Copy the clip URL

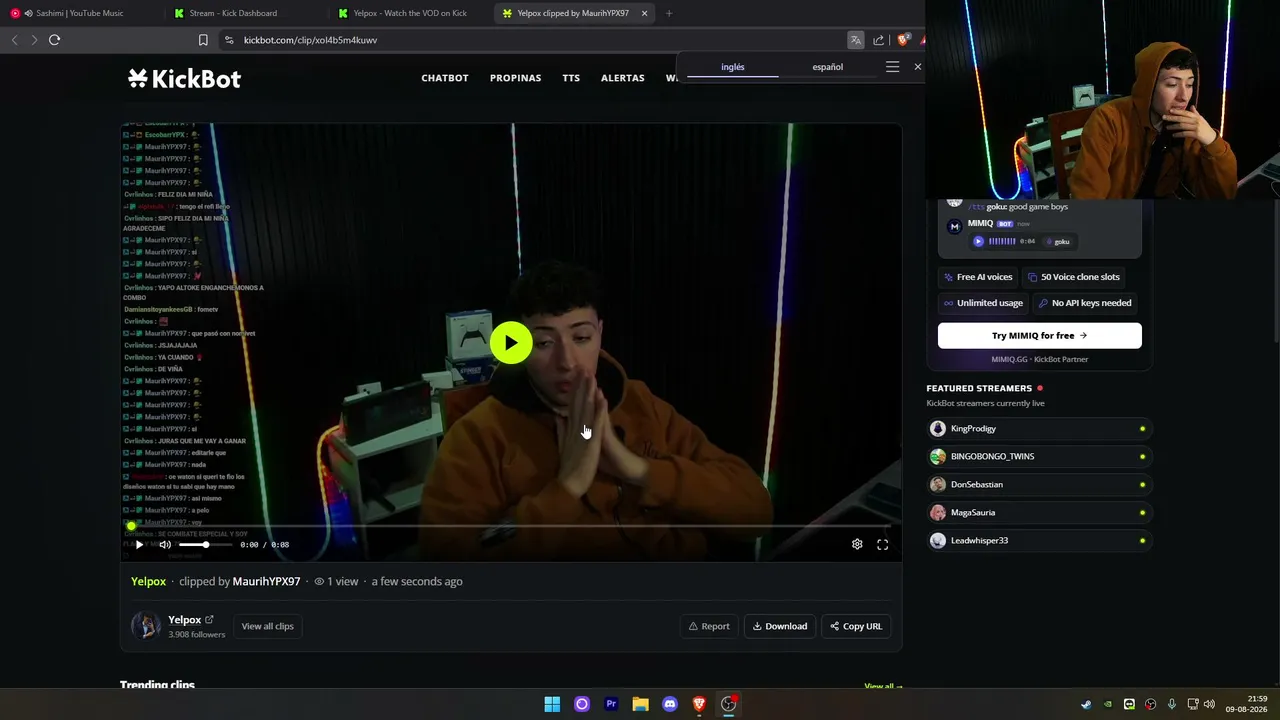coord(856,626)
